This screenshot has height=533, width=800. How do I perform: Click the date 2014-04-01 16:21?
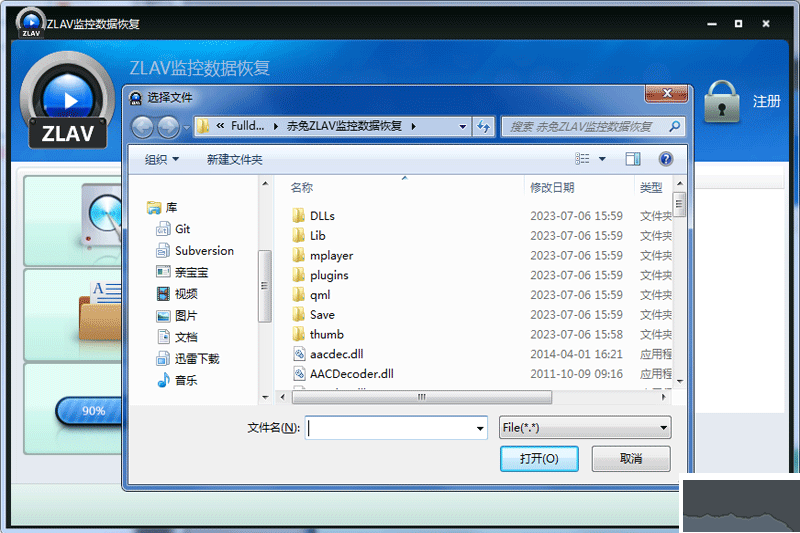[576, 354]
